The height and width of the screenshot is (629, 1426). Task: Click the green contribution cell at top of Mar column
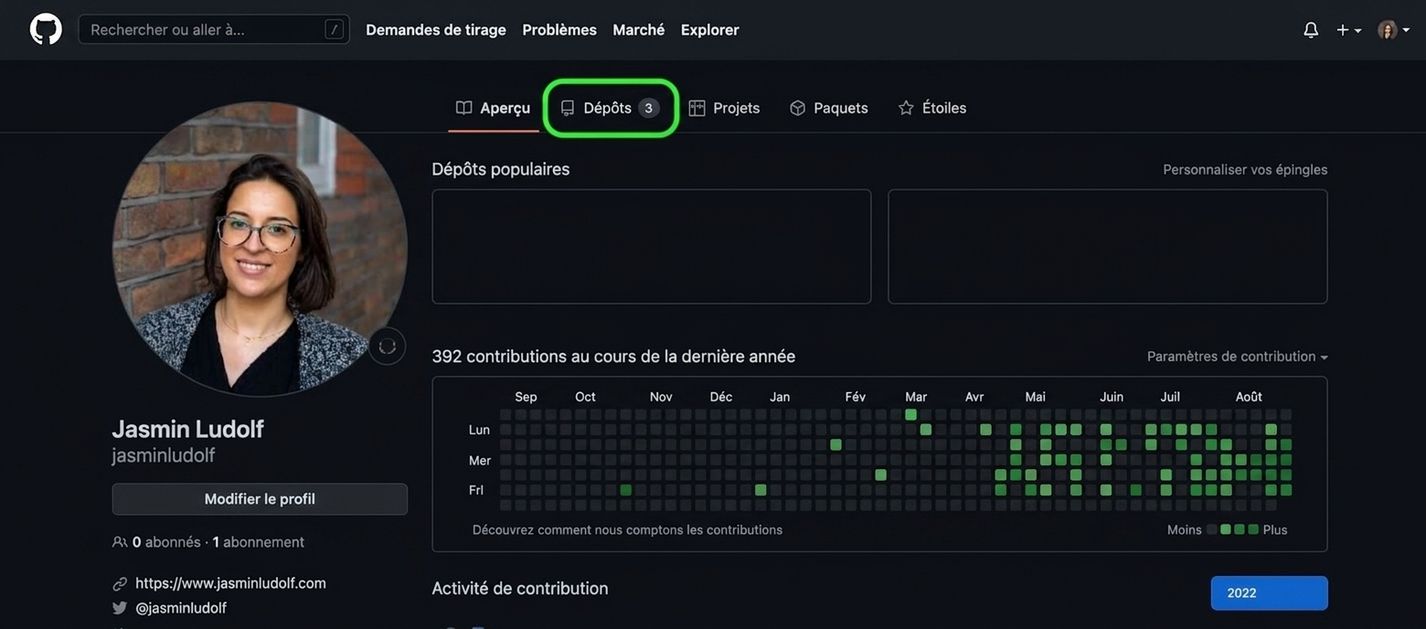click(x=911, y=414)
